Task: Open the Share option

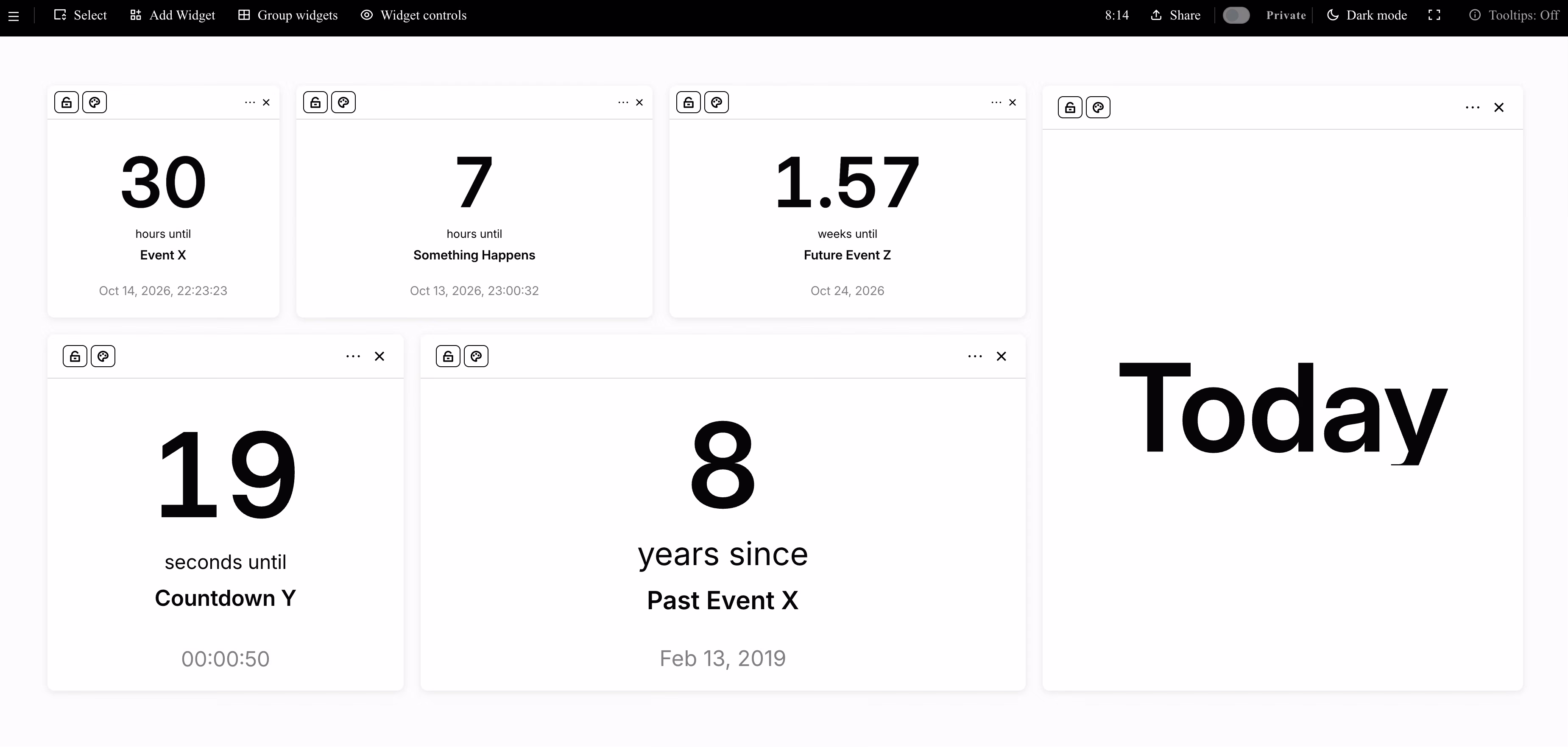Action: [x=1175, y=15]
